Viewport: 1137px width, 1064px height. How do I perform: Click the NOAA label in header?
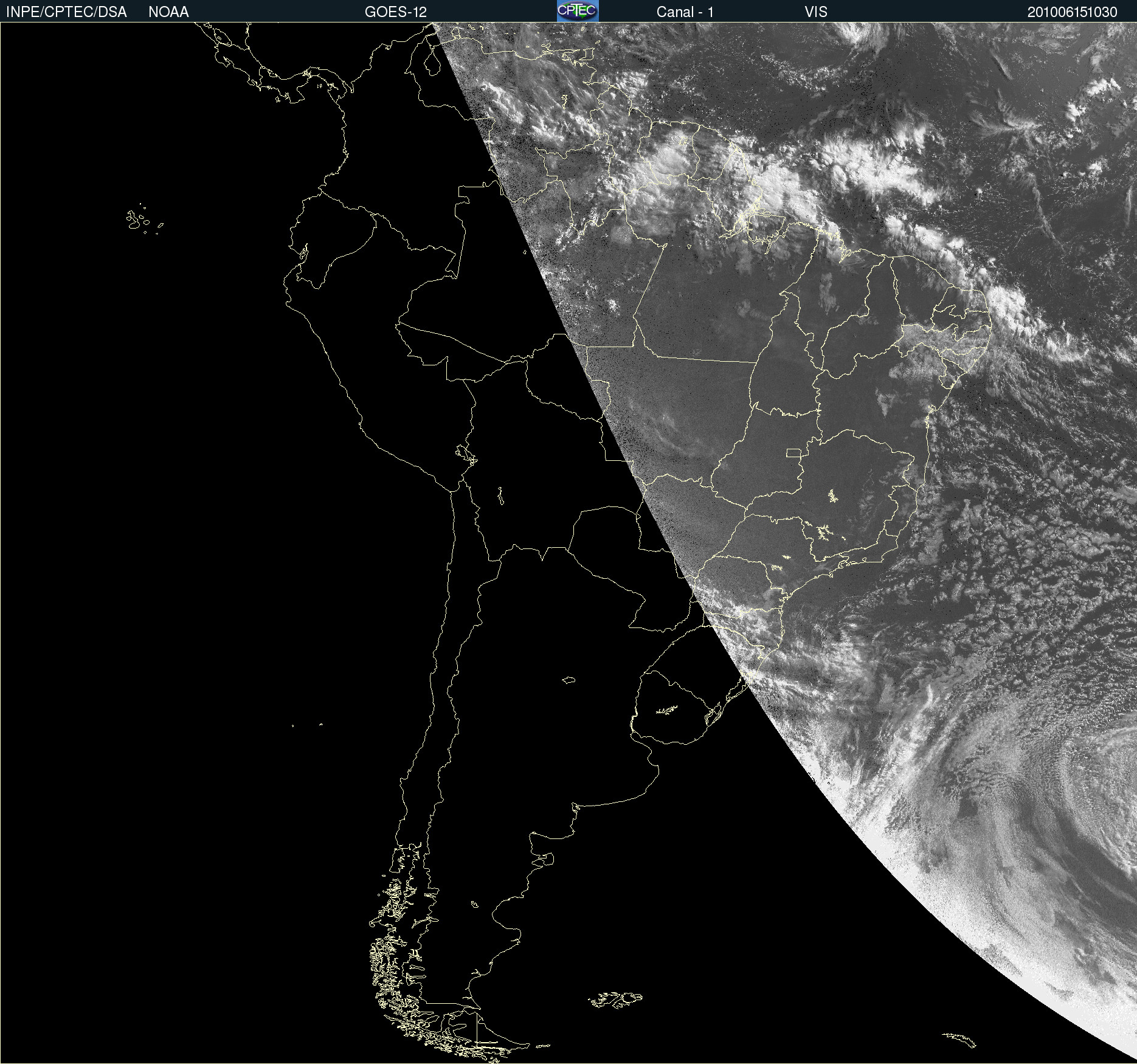point(168,12)
